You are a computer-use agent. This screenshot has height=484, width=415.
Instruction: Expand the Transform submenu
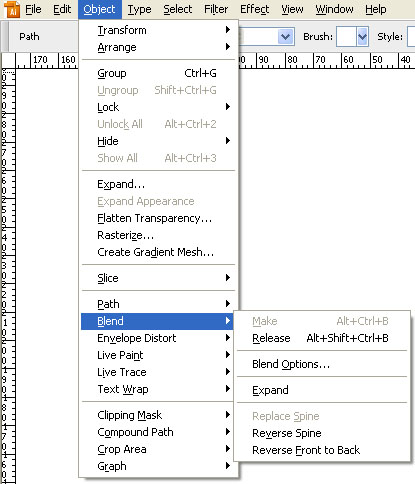[x=158, y=30]
